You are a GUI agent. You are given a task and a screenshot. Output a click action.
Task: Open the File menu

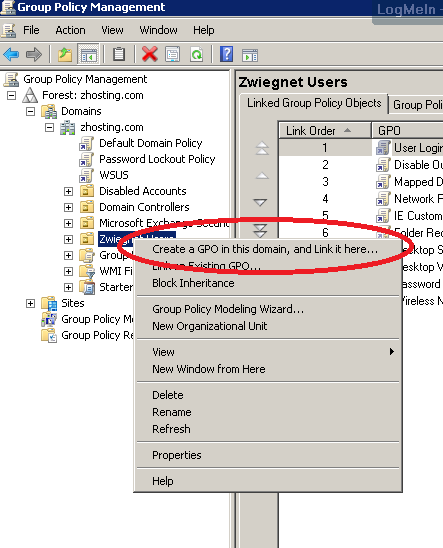click(31, 30)
